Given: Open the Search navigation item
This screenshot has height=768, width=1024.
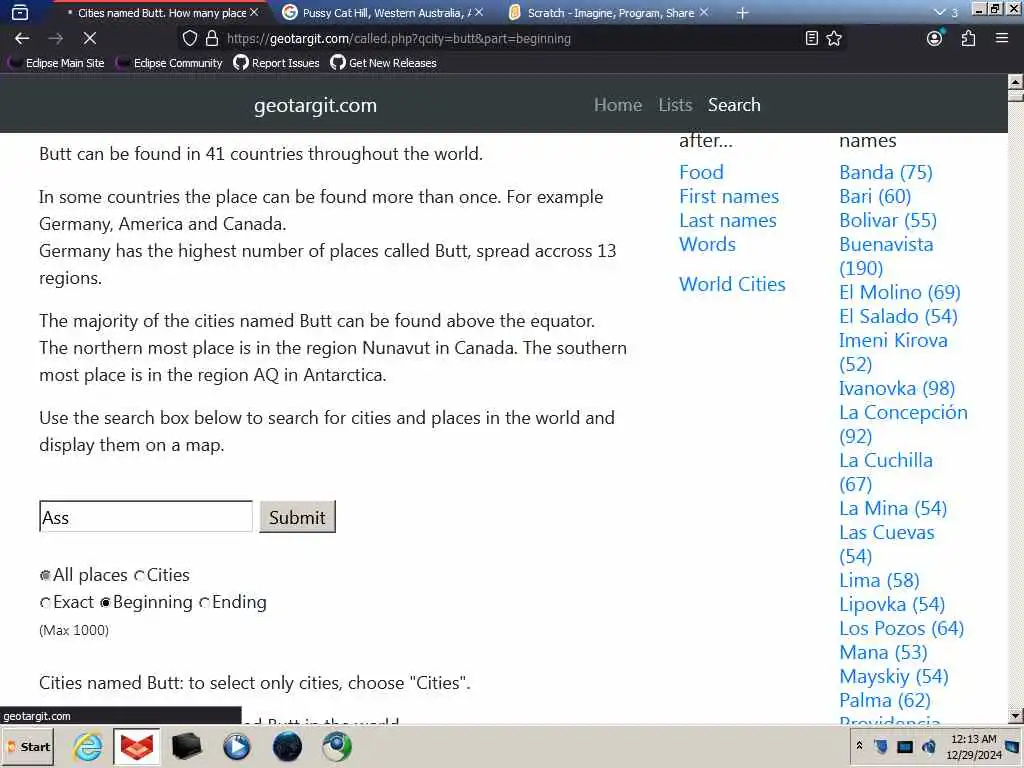Looking at the screenshot, I should 734,104.
